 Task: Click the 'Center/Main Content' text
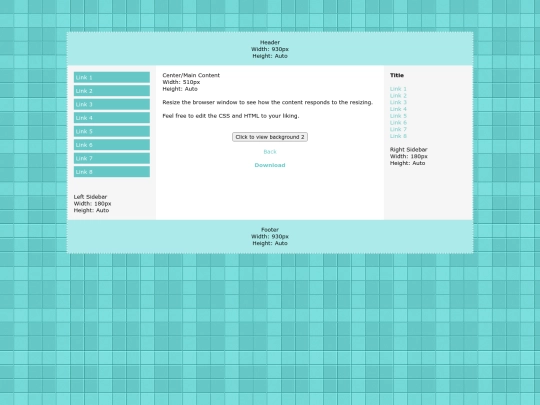point(191,75)
